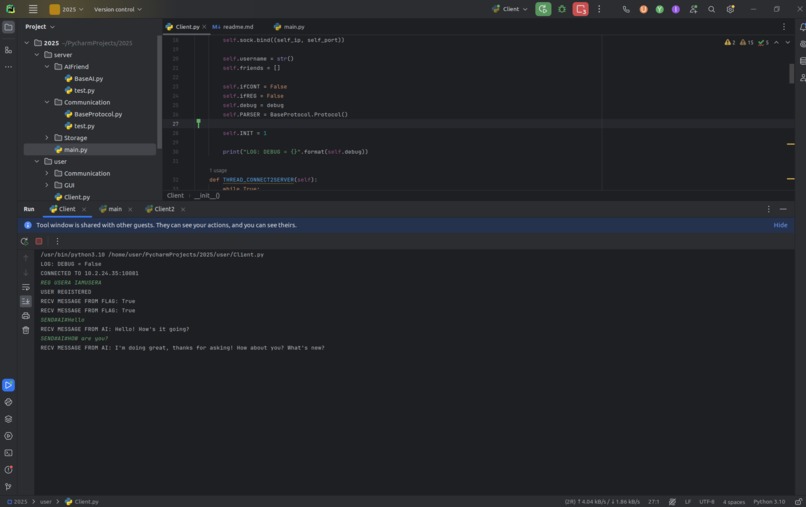Collapse the user folder
This screenshot has width=806, height=507.
point(37,161)
